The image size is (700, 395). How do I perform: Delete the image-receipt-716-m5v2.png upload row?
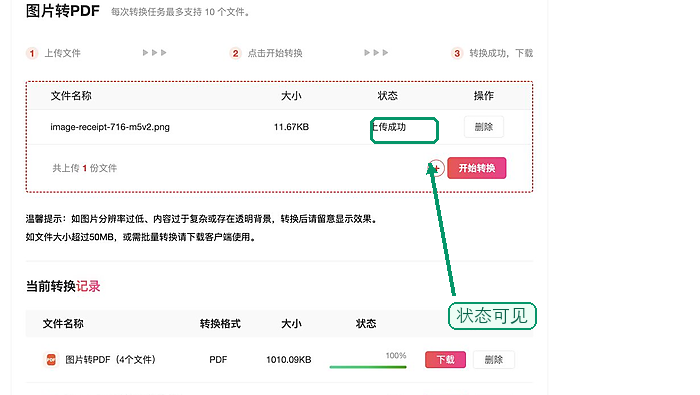pyautogui.click(x=483, y=127)
